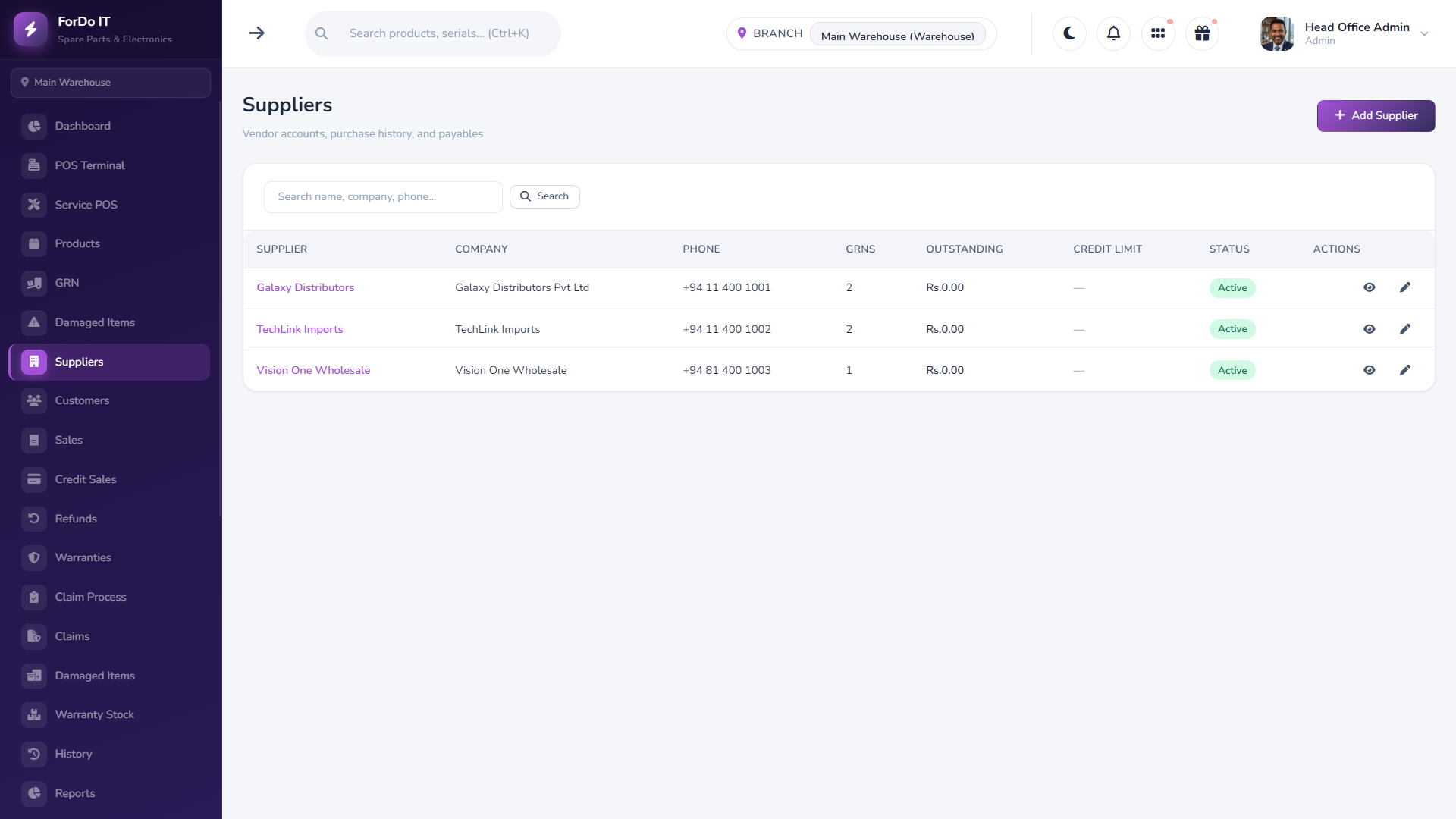Click the Damaged Items boxes icon near Warranty Stock
The image size is (1456, 819).
tap(34, 676)
